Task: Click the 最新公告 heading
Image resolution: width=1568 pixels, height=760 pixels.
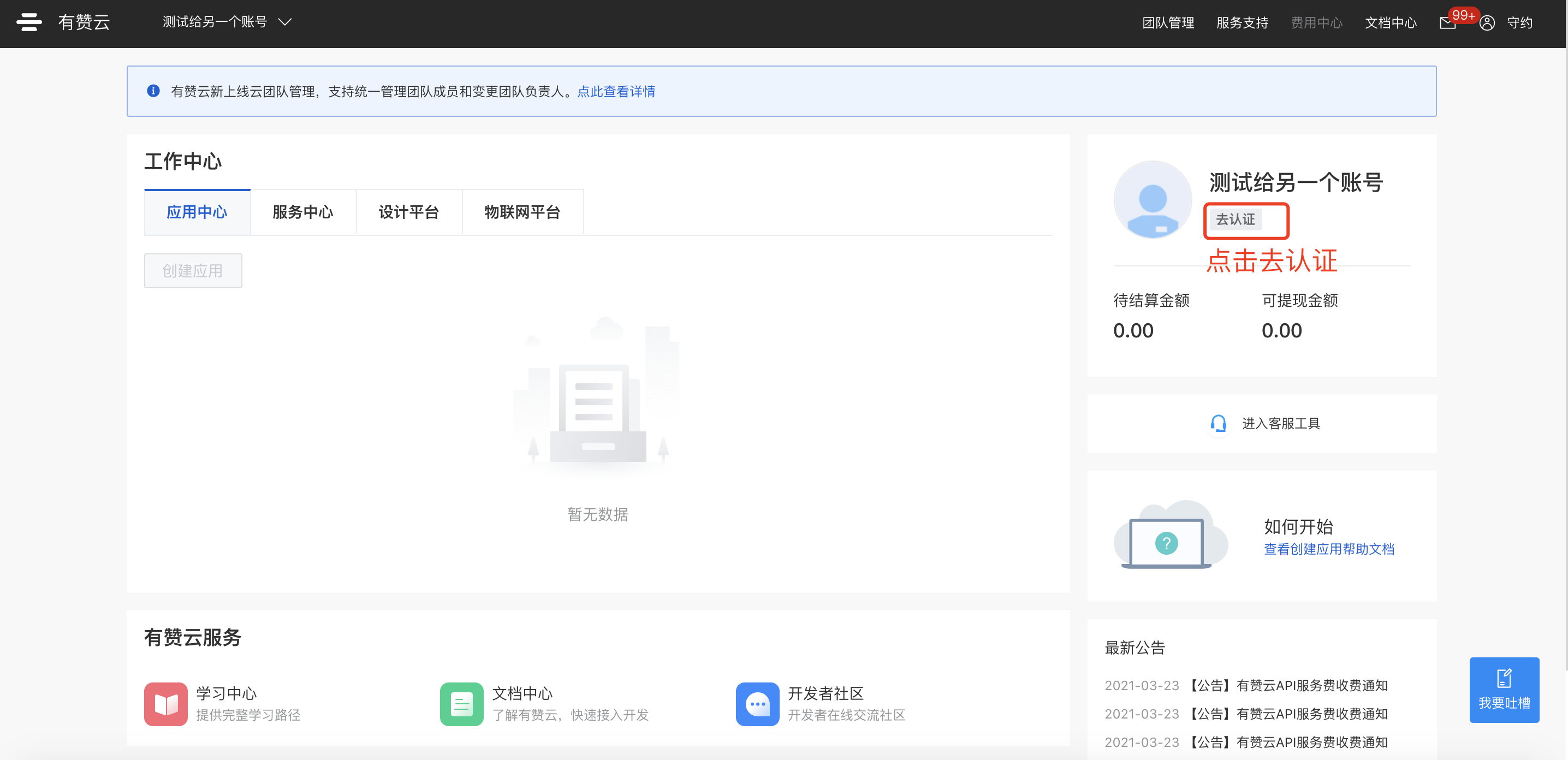Action: pos(1135,648)
